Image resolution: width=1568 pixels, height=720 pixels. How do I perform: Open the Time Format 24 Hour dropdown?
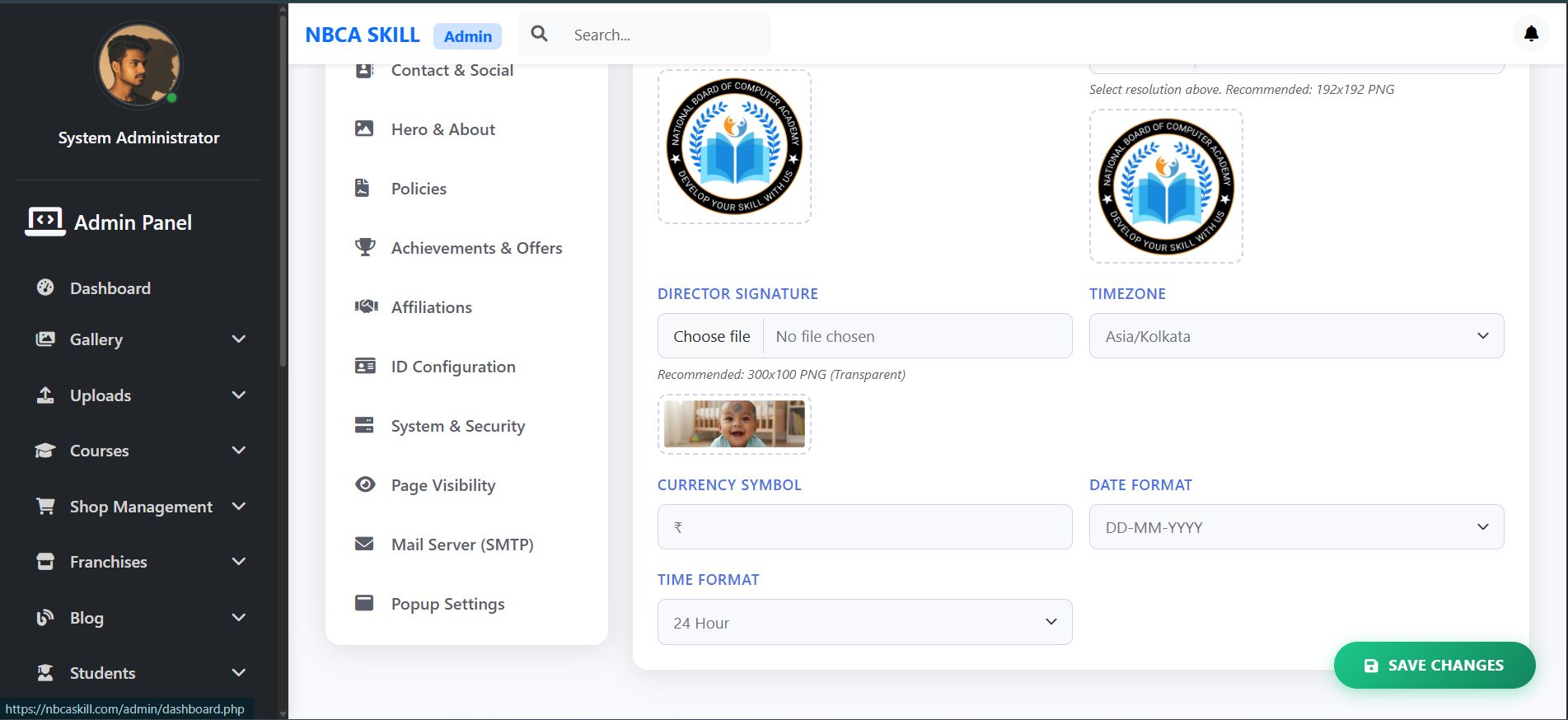coord(864,622)
